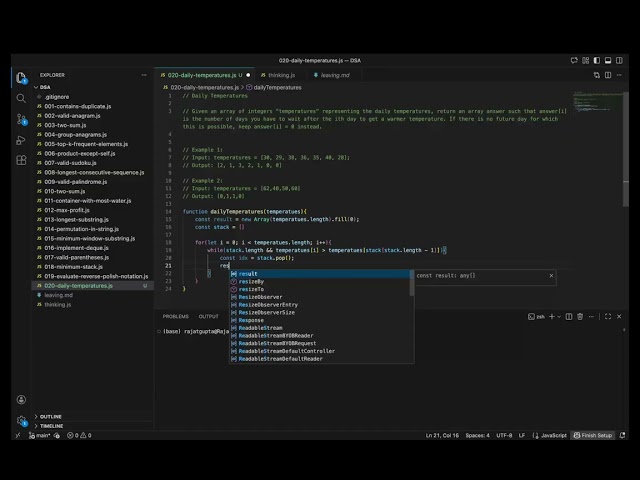
Task: Switch to the PROBLEMS panel tab
Action: tap(175, 316)
